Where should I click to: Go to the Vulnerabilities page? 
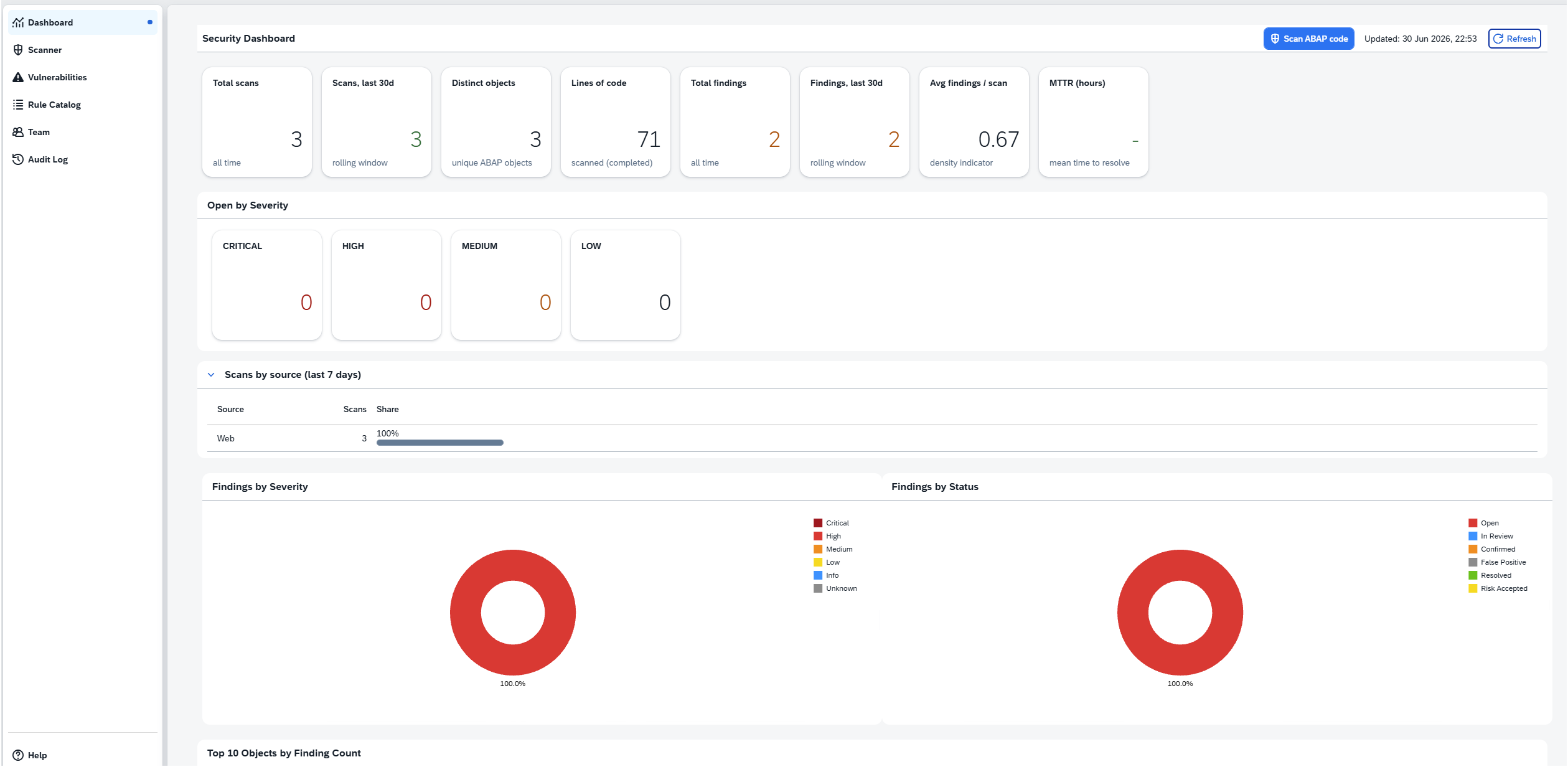[x=83, y=77]
